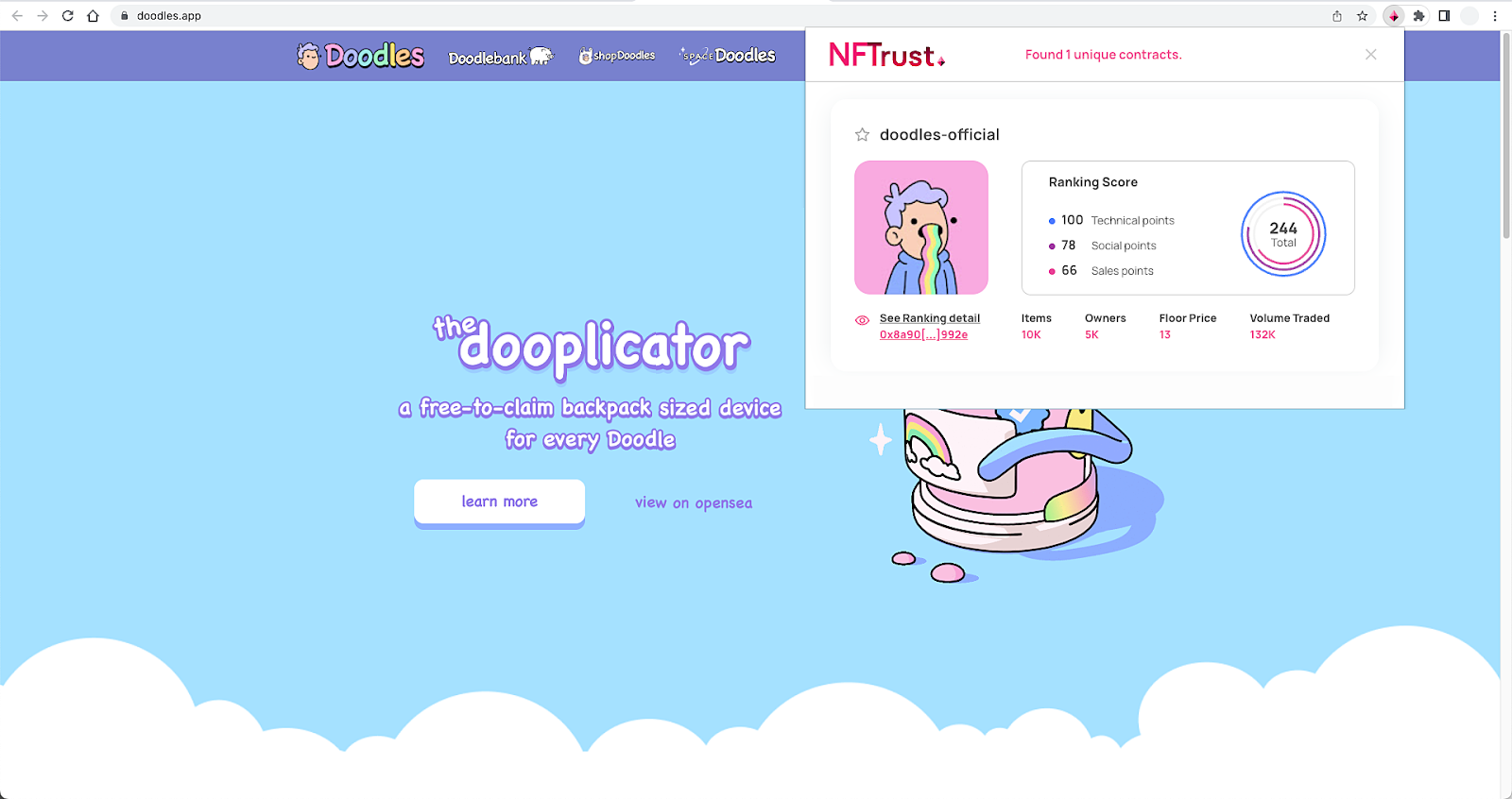Image resolution: width=1512 pixels, height=799 pixels.
Task: View site info lock icon
Action: tap(124, 16)
